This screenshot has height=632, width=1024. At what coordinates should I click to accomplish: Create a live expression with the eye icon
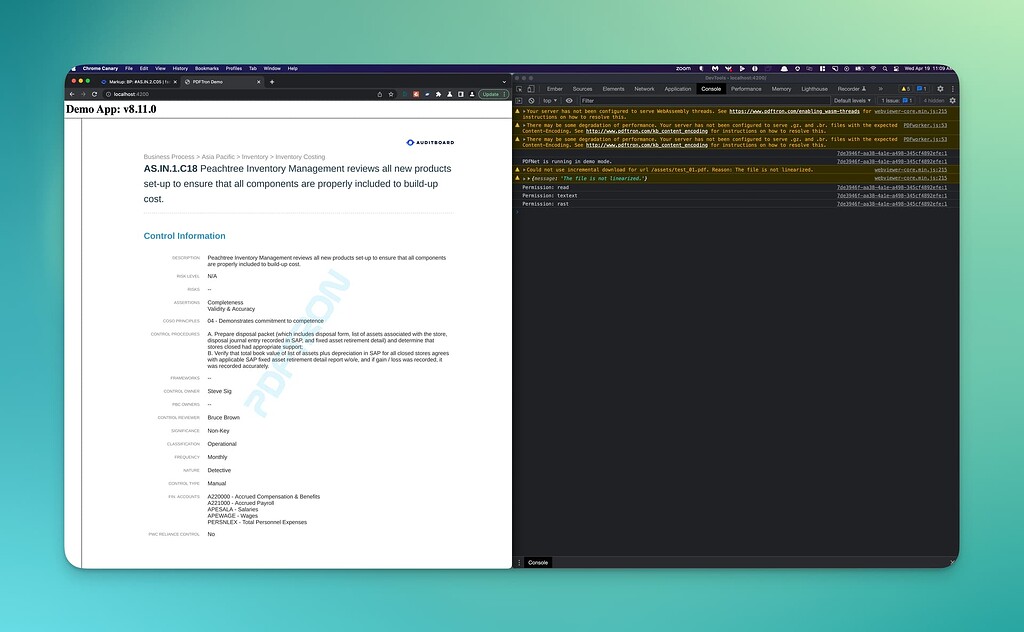(x=569, y=100)
